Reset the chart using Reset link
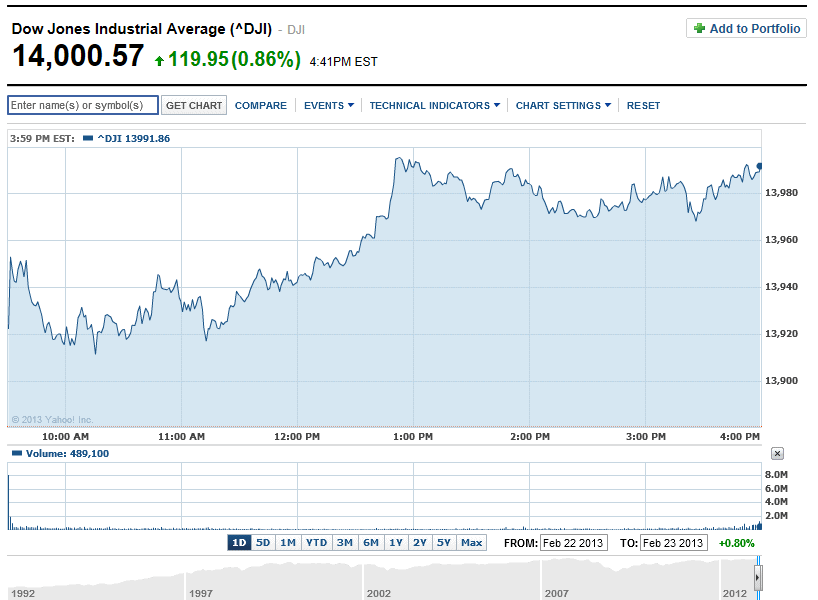The width and height of the screenshot is (818, 600). point(643,106)
